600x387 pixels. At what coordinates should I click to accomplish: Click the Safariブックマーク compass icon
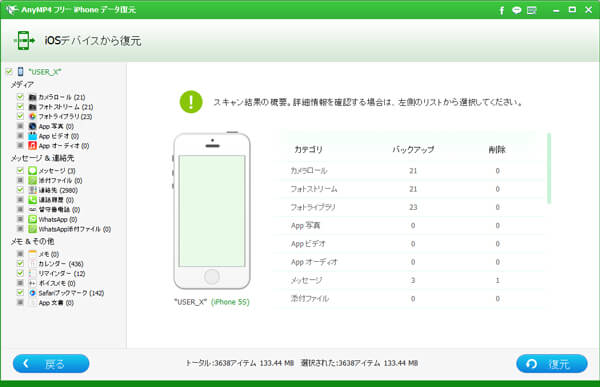click(x=33, y=293)
